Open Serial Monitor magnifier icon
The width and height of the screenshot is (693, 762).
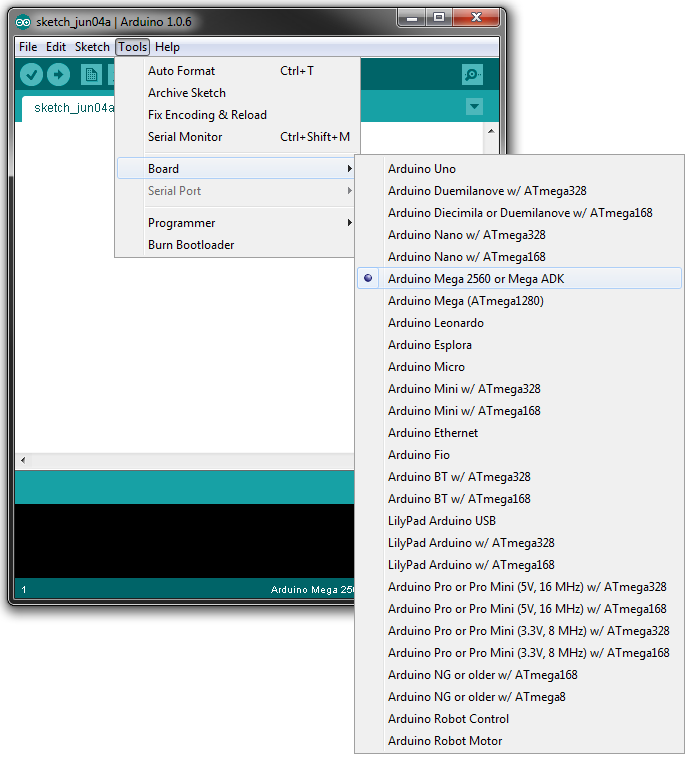(472, 75)
